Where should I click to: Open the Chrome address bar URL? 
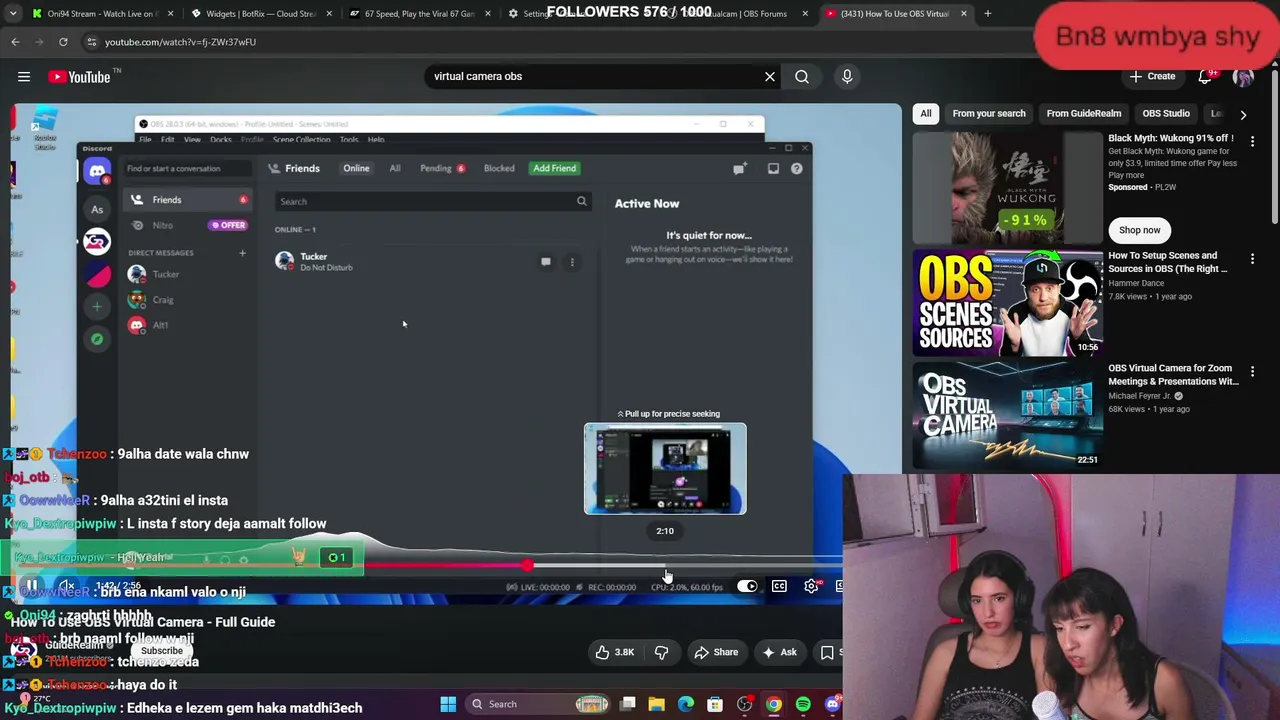181,42
